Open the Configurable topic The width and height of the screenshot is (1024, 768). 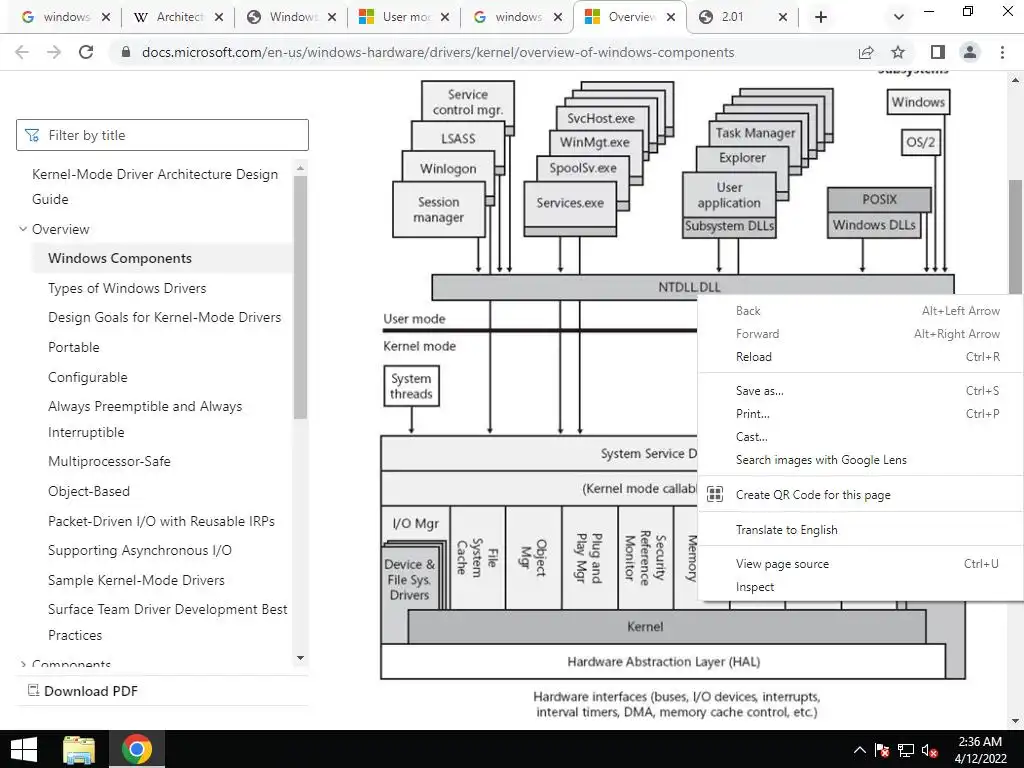[88, 377]
